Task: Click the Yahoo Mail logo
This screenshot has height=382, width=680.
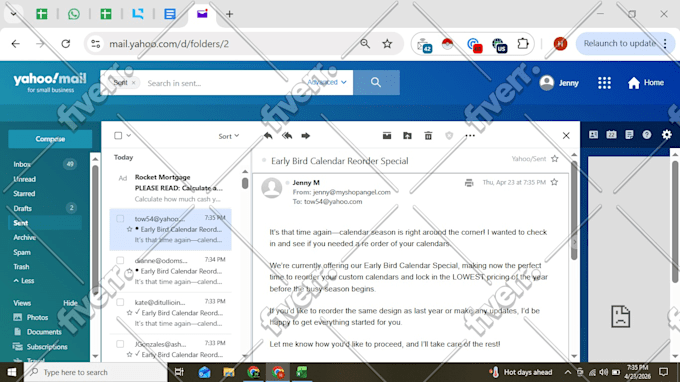Action: pos(50,82)
